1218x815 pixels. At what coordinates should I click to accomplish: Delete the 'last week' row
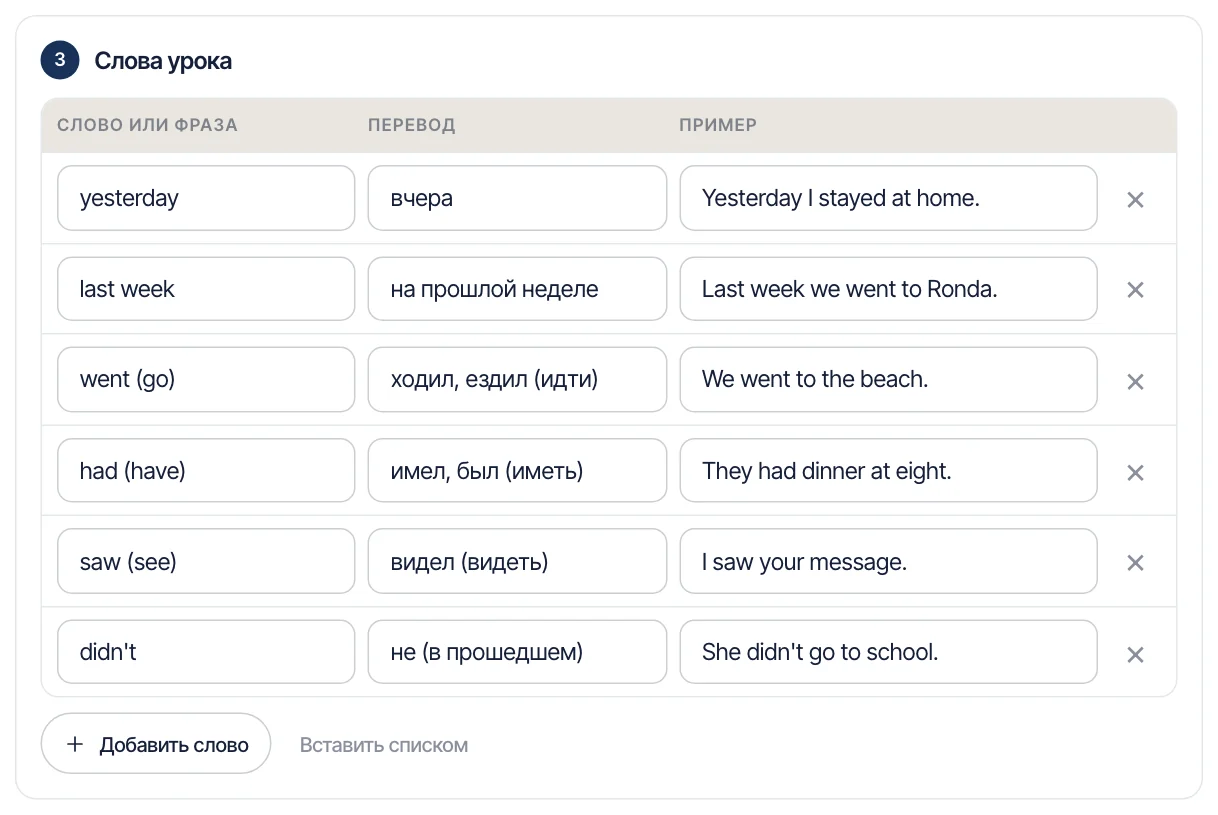tap(1135, 290)
